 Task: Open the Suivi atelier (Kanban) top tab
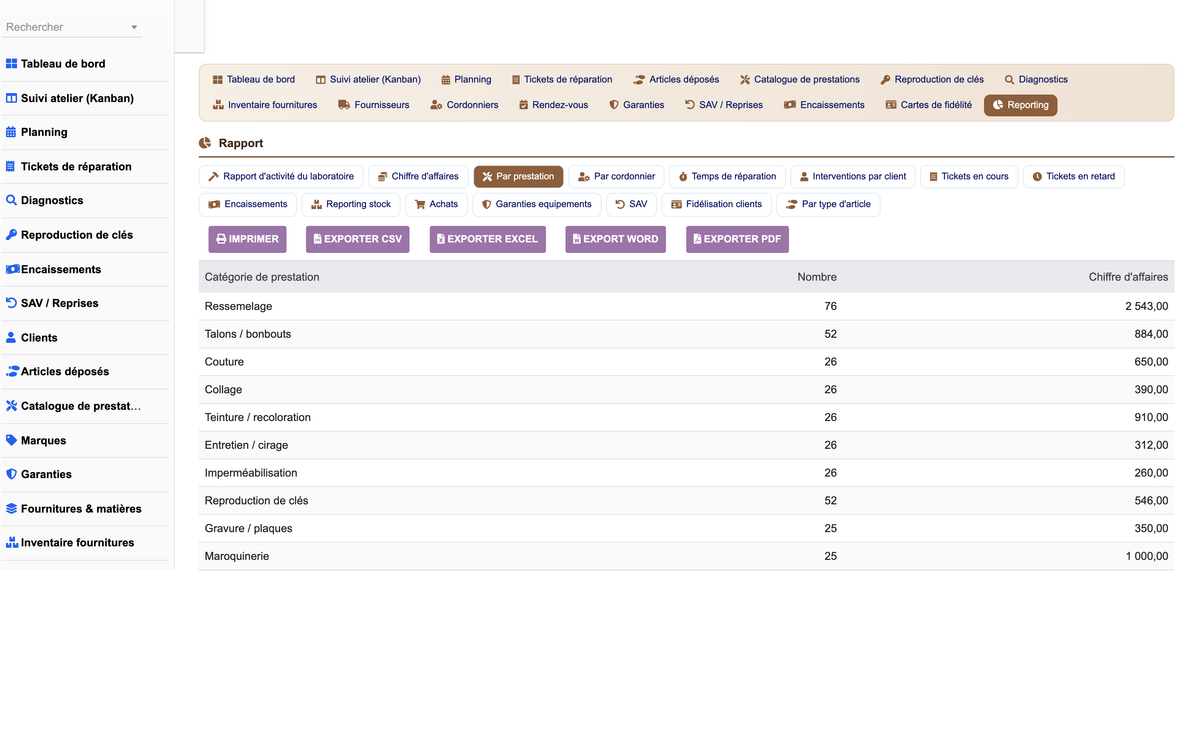point(368,80)
